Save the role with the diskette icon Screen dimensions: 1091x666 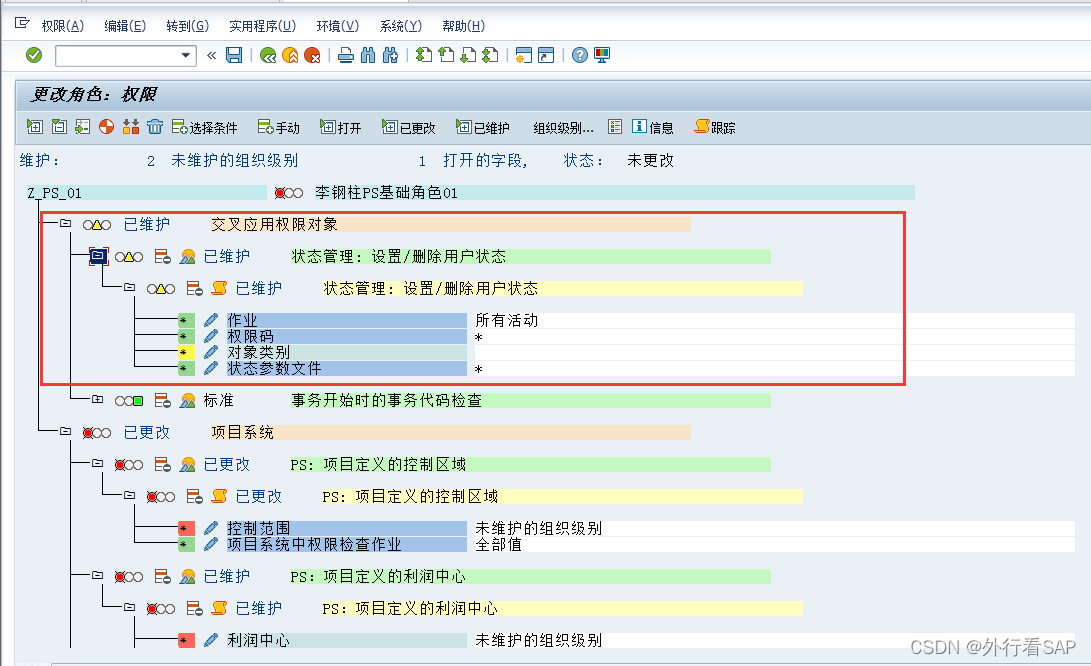pyautogui.click(x=234, y=55)
